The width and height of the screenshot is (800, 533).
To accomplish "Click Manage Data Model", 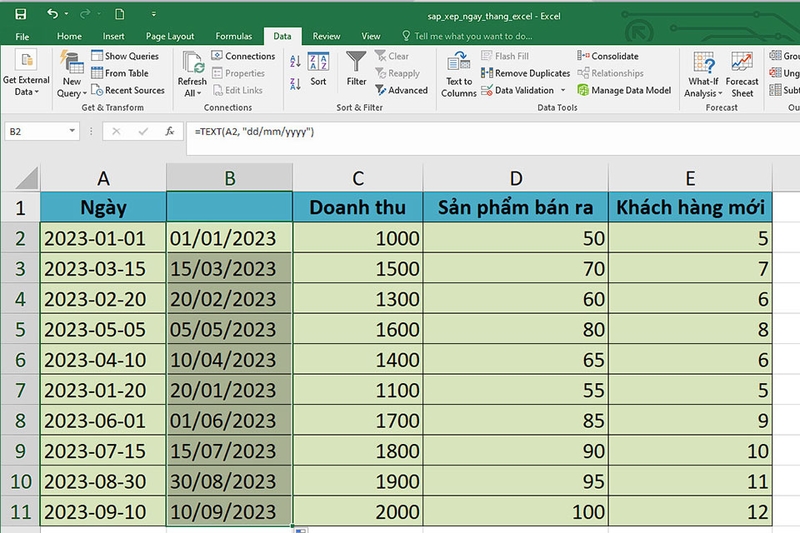I will coord(624,90).
